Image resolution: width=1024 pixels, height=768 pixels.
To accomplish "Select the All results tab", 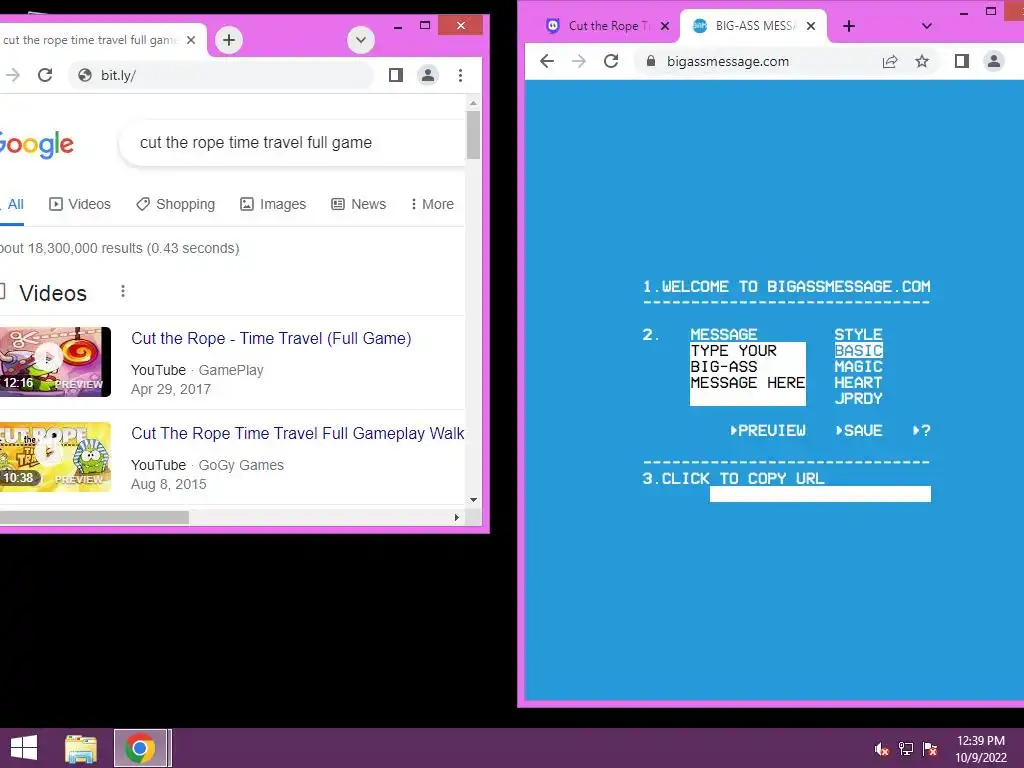I will pyautogui.click(x=15, y=204).
